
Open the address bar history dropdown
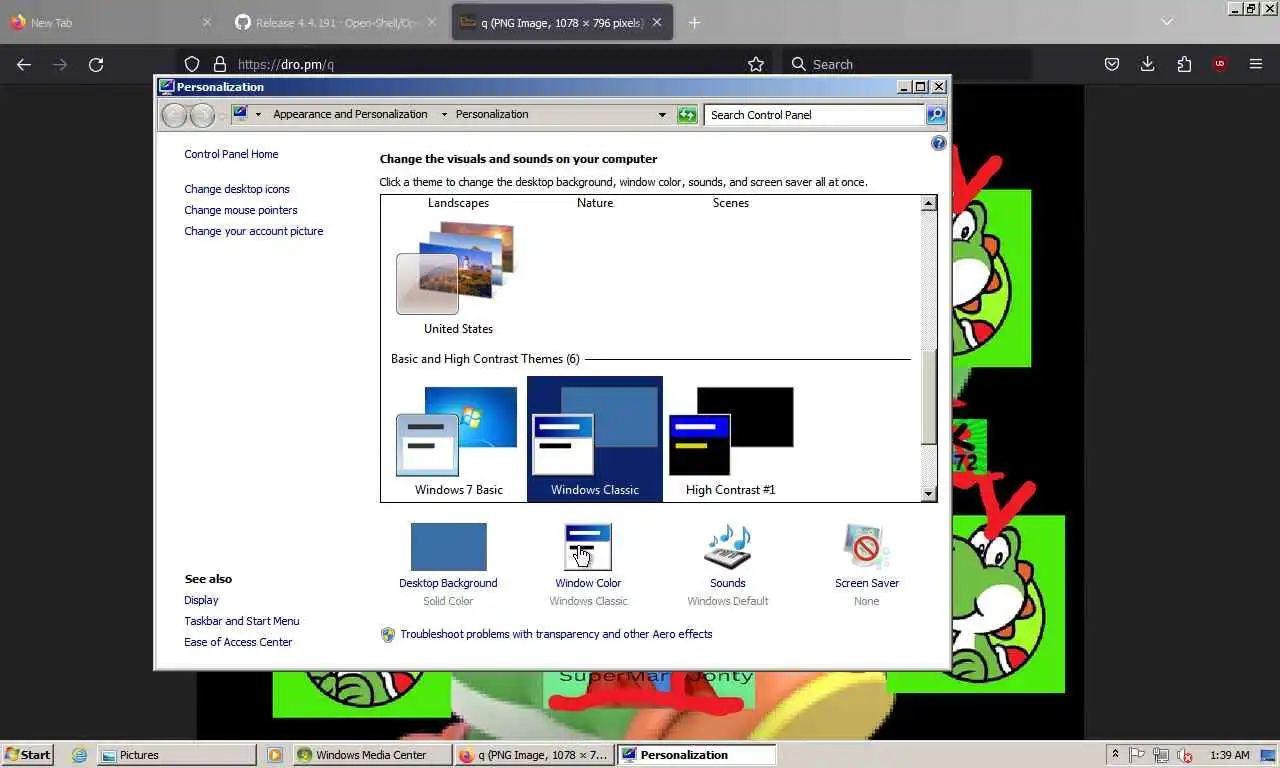(662, 115)
